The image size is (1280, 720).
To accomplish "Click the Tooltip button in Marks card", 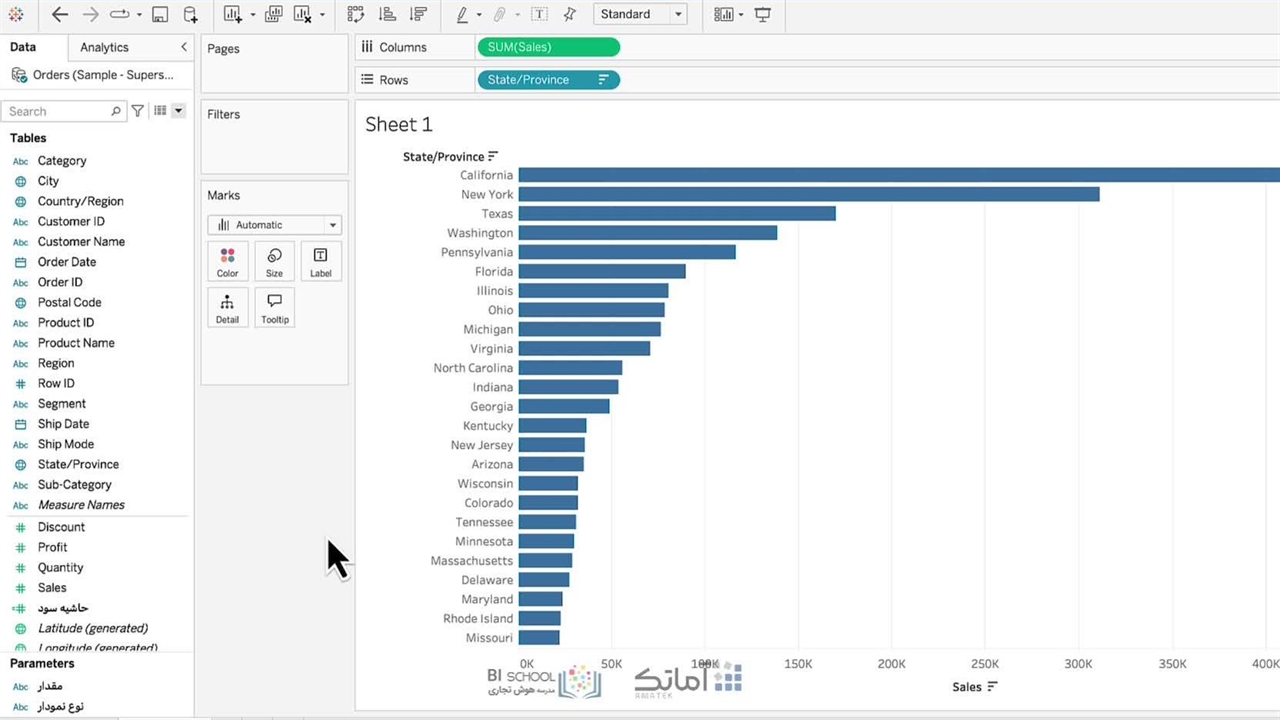I will 274,308.
